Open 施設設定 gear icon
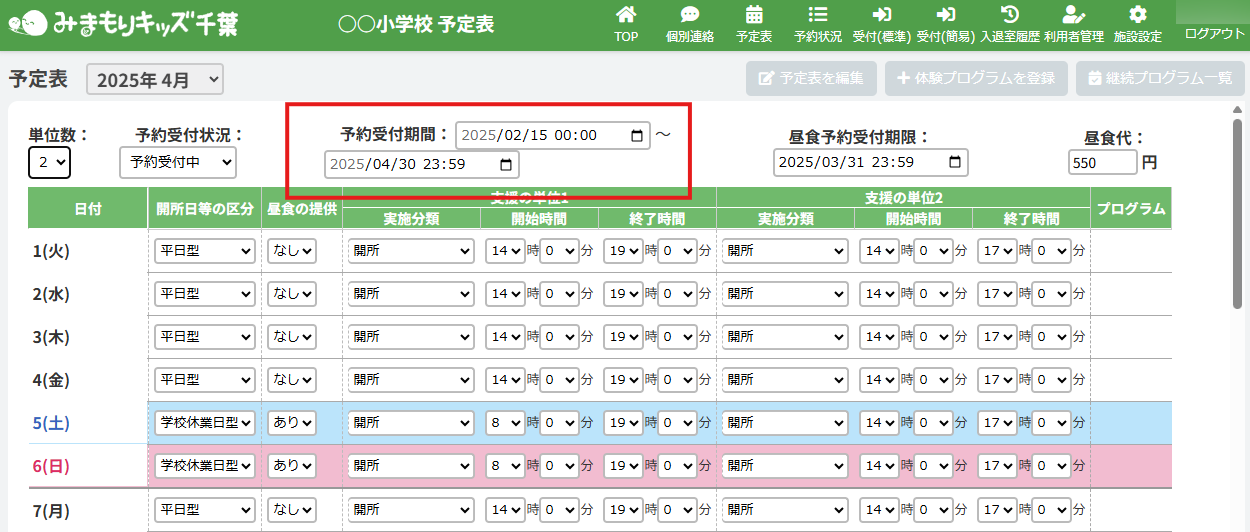This screenshot has width=1250, height=532. pyautogui.click(x=1137, y=16)
